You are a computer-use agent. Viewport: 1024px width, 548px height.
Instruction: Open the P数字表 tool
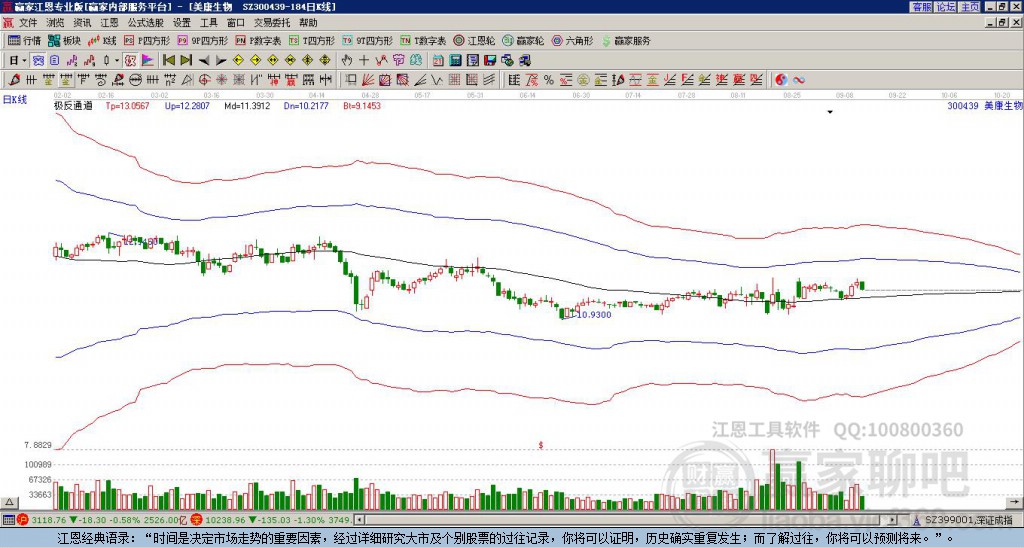(258, 40)
